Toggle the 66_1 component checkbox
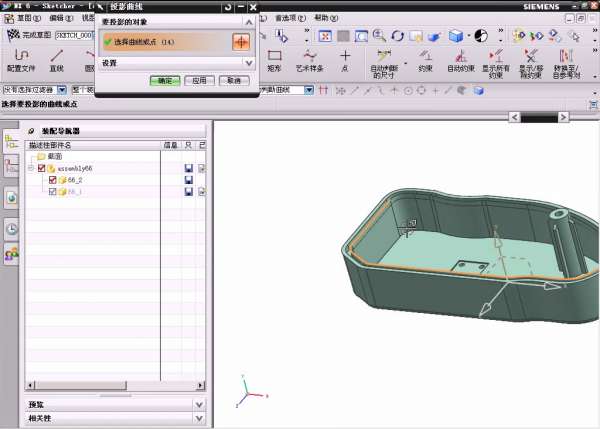This screenshot has height=429, width=600. [x=52, y=191]
